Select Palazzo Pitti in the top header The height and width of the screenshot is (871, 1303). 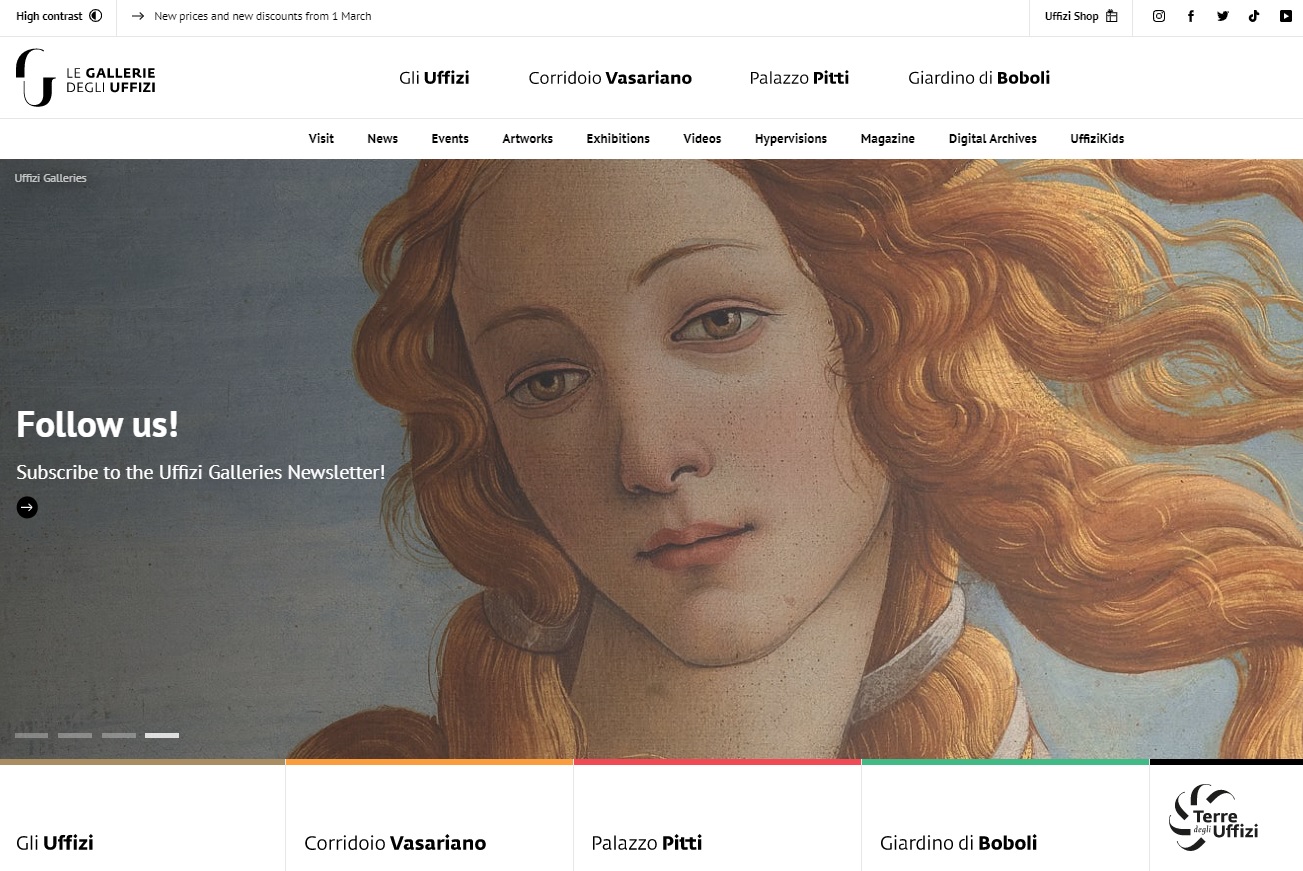click(x=799, y=78)
